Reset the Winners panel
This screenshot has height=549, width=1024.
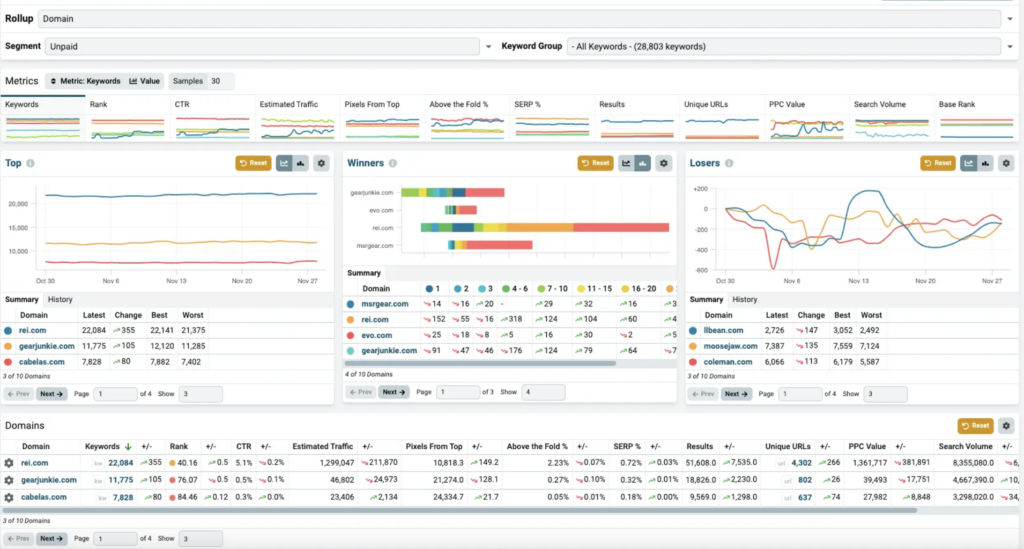click(x=596, y=163)
